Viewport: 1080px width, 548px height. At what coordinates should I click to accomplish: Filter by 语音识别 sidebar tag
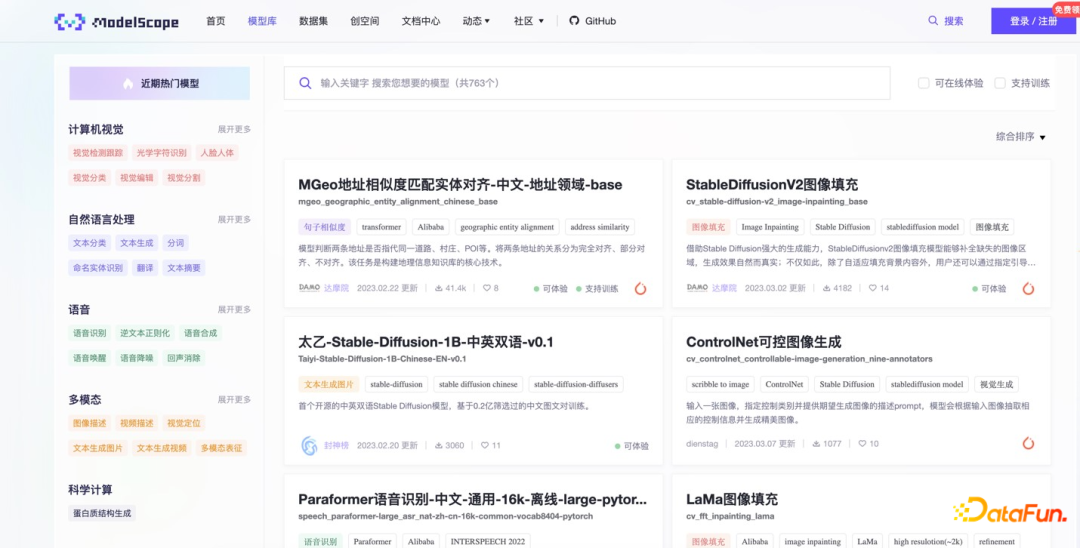point(90,333)
